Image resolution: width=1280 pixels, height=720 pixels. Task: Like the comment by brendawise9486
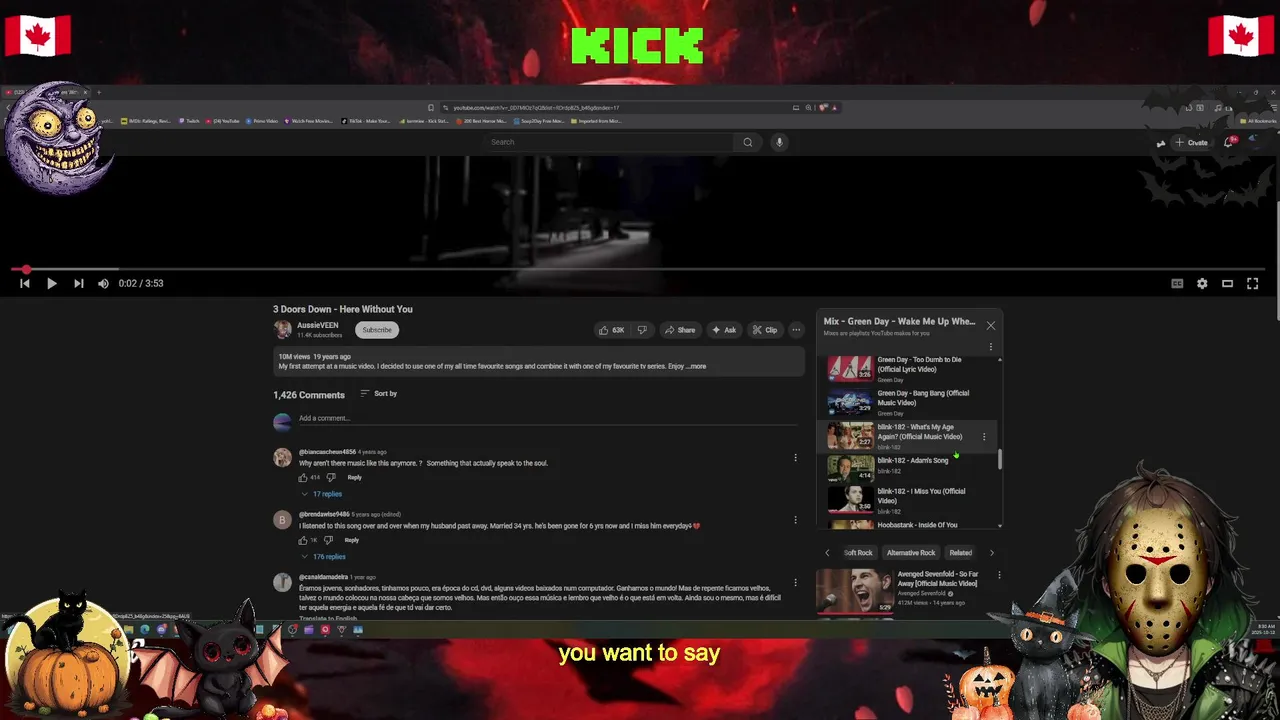click(303, 540)
